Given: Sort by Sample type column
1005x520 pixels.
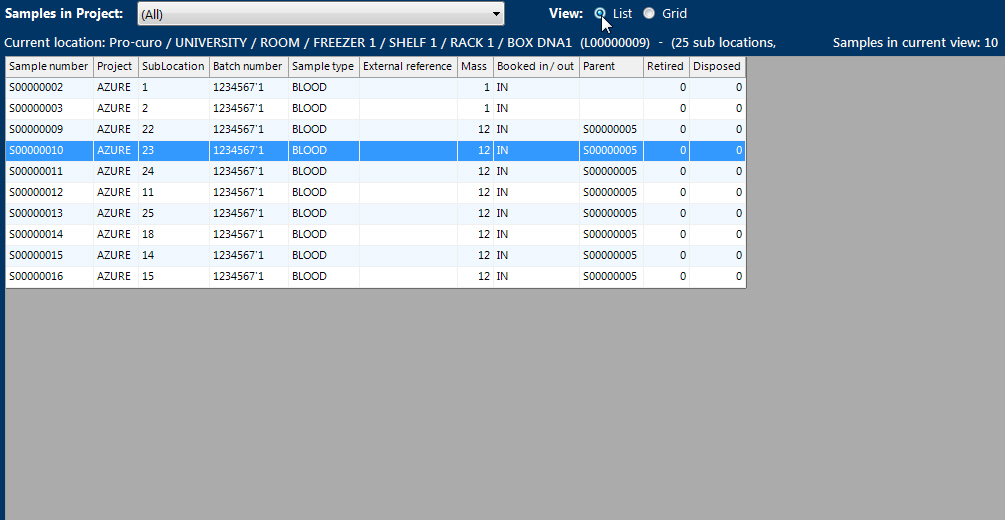Looking at the screenshot, I should [x=323, y=67].
